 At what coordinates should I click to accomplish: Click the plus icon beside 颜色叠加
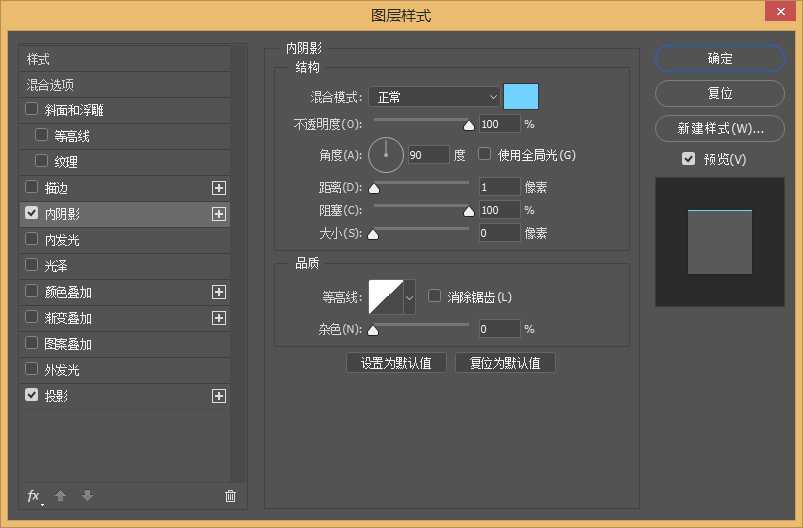tap(219, 292)
